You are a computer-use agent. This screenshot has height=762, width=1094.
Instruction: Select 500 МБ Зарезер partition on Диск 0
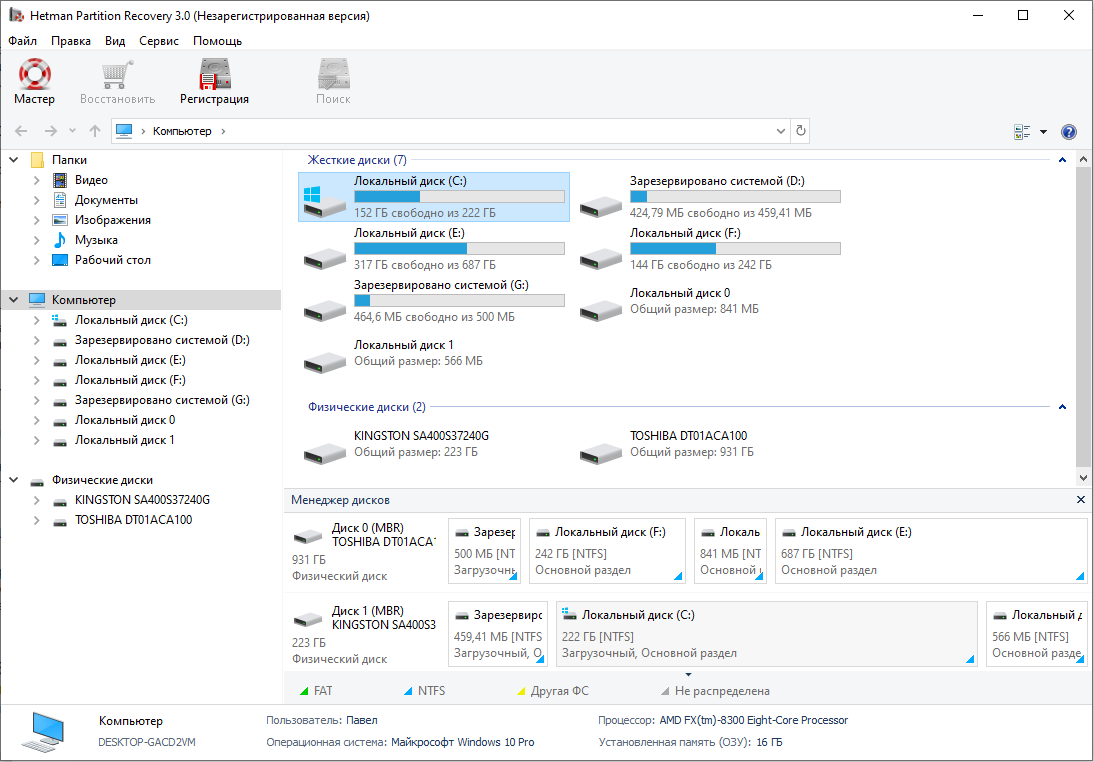coord(484,551)
